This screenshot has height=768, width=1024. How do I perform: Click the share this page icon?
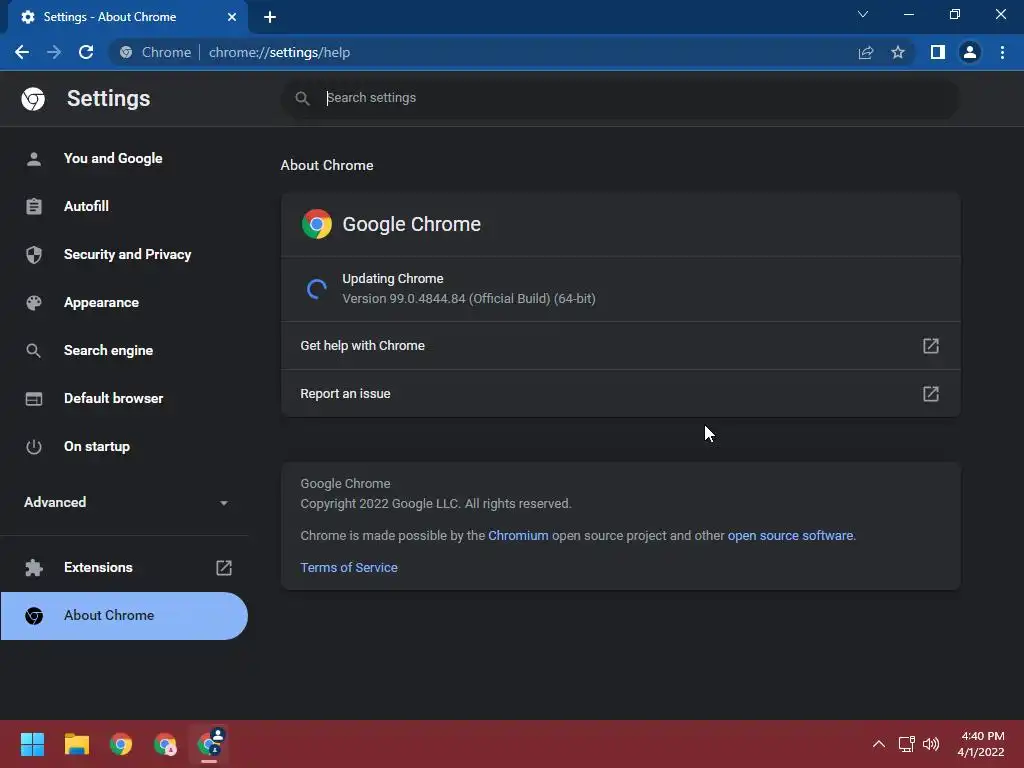865,52
